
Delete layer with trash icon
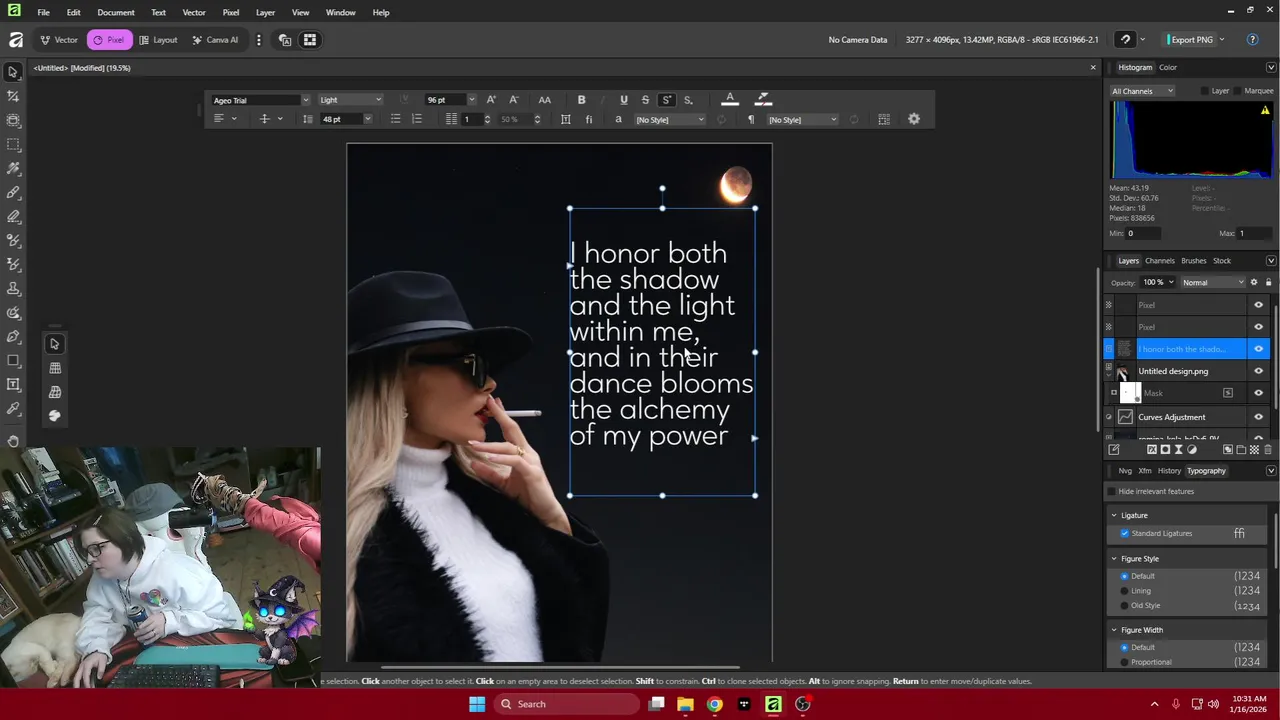tap(1268, 450)
